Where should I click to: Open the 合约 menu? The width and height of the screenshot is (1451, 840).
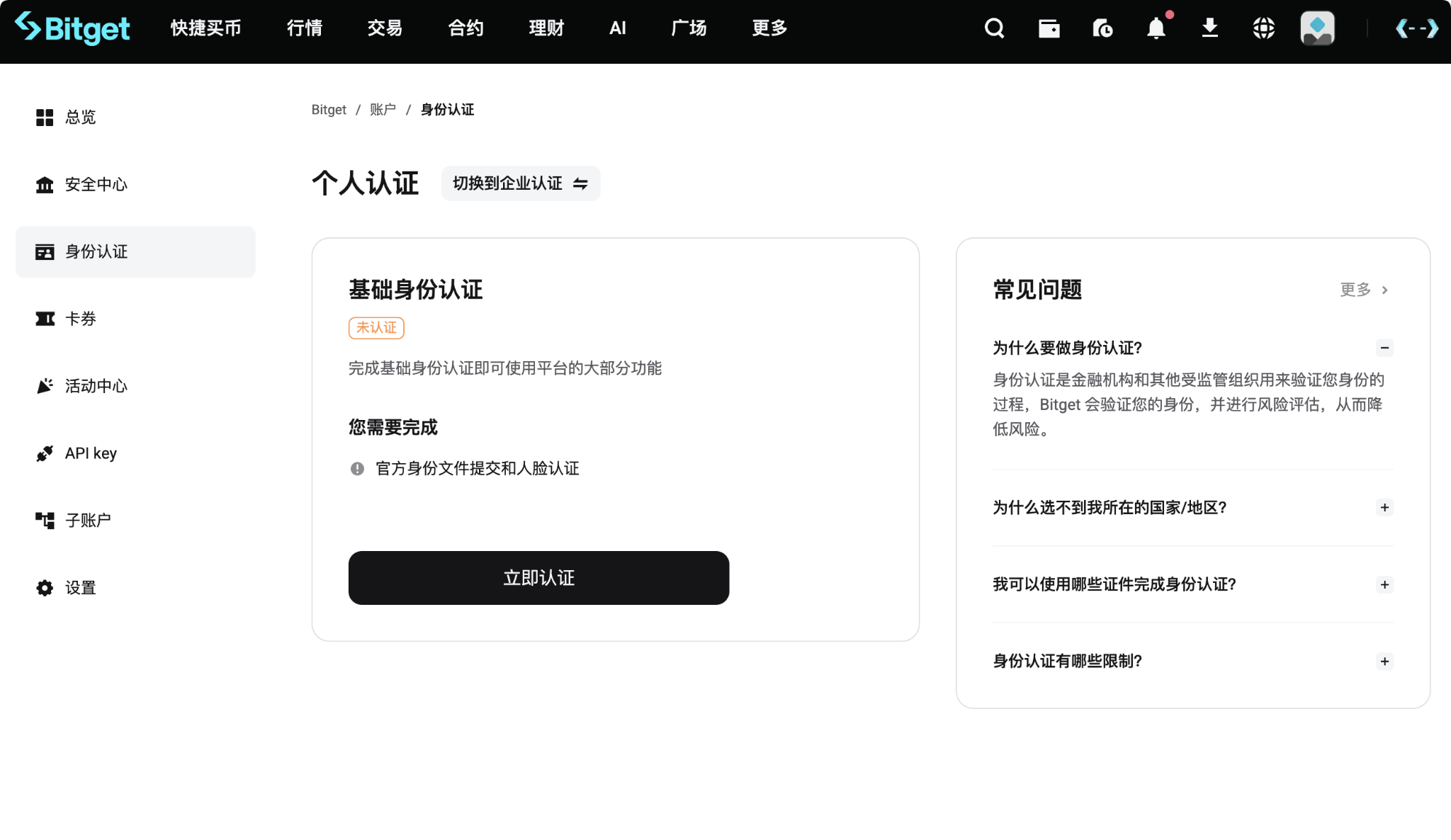click(x=465, y=28)
